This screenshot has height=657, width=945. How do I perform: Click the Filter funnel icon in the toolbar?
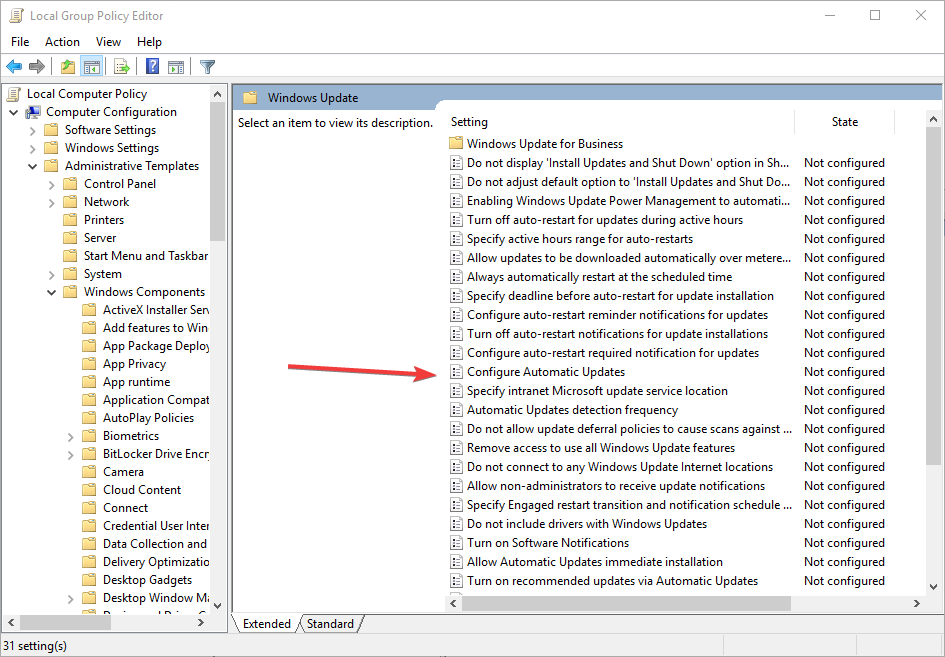pos(207,66)
